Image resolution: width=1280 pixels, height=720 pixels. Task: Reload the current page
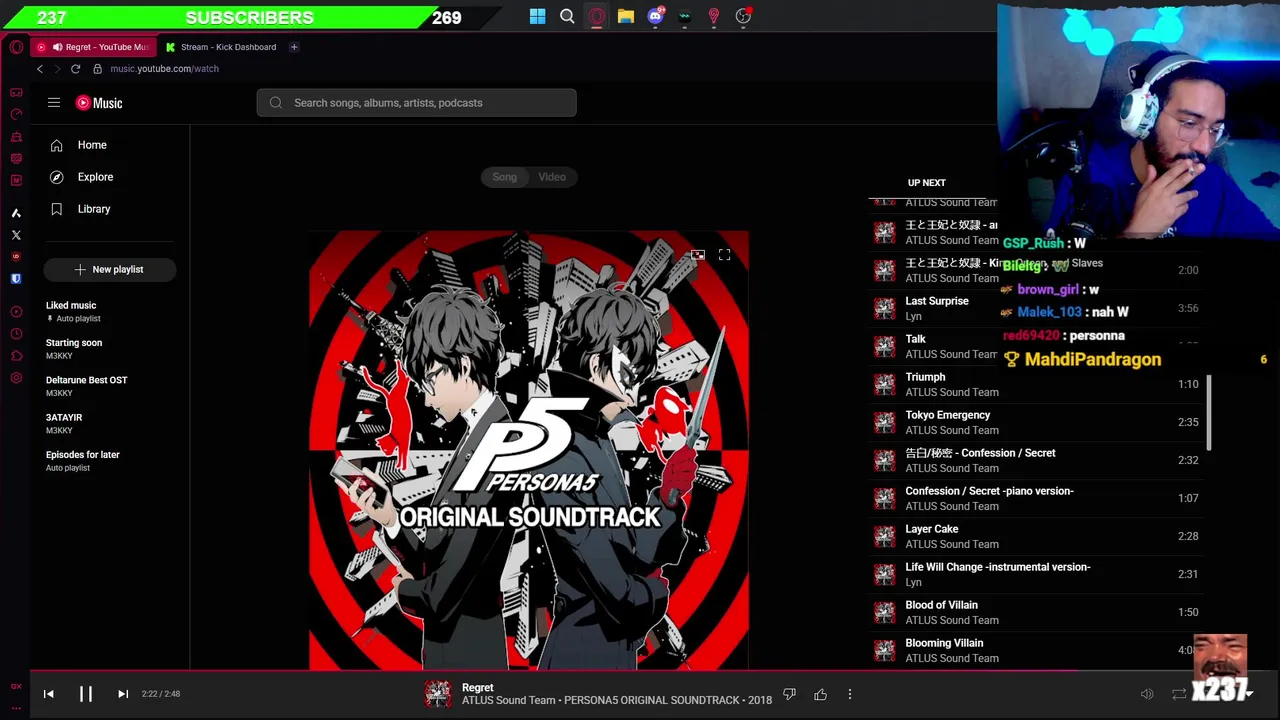[75, 69]
